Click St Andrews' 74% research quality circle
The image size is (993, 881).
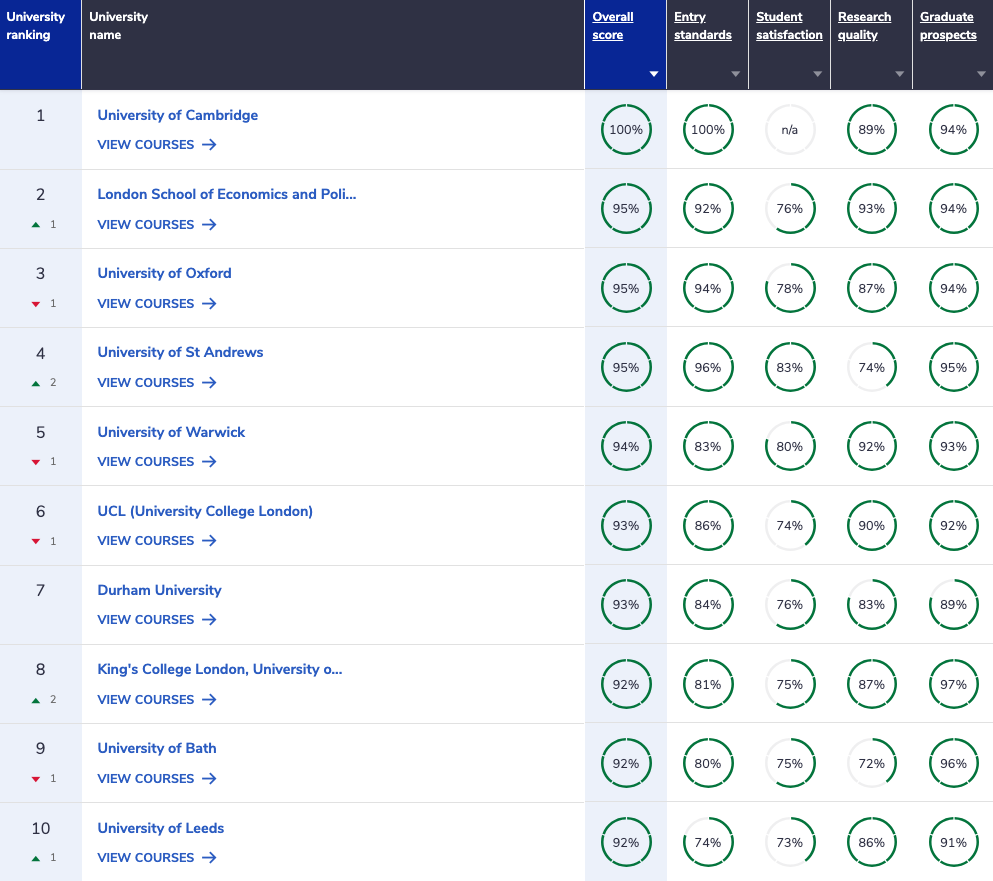(871, 368)
